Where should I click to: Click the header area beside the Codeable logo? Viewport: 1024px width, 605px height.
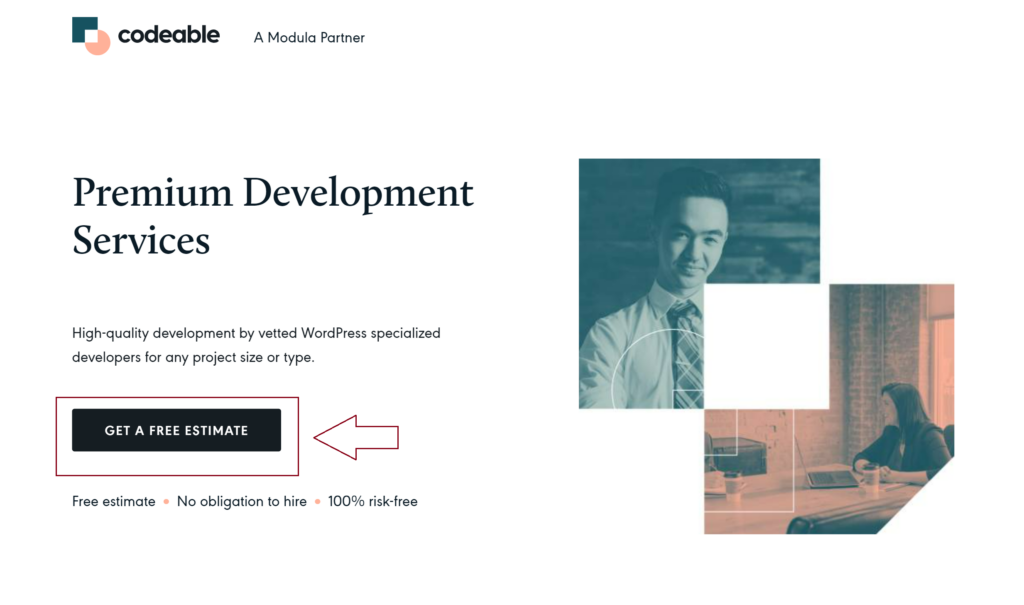coord(450,35)
